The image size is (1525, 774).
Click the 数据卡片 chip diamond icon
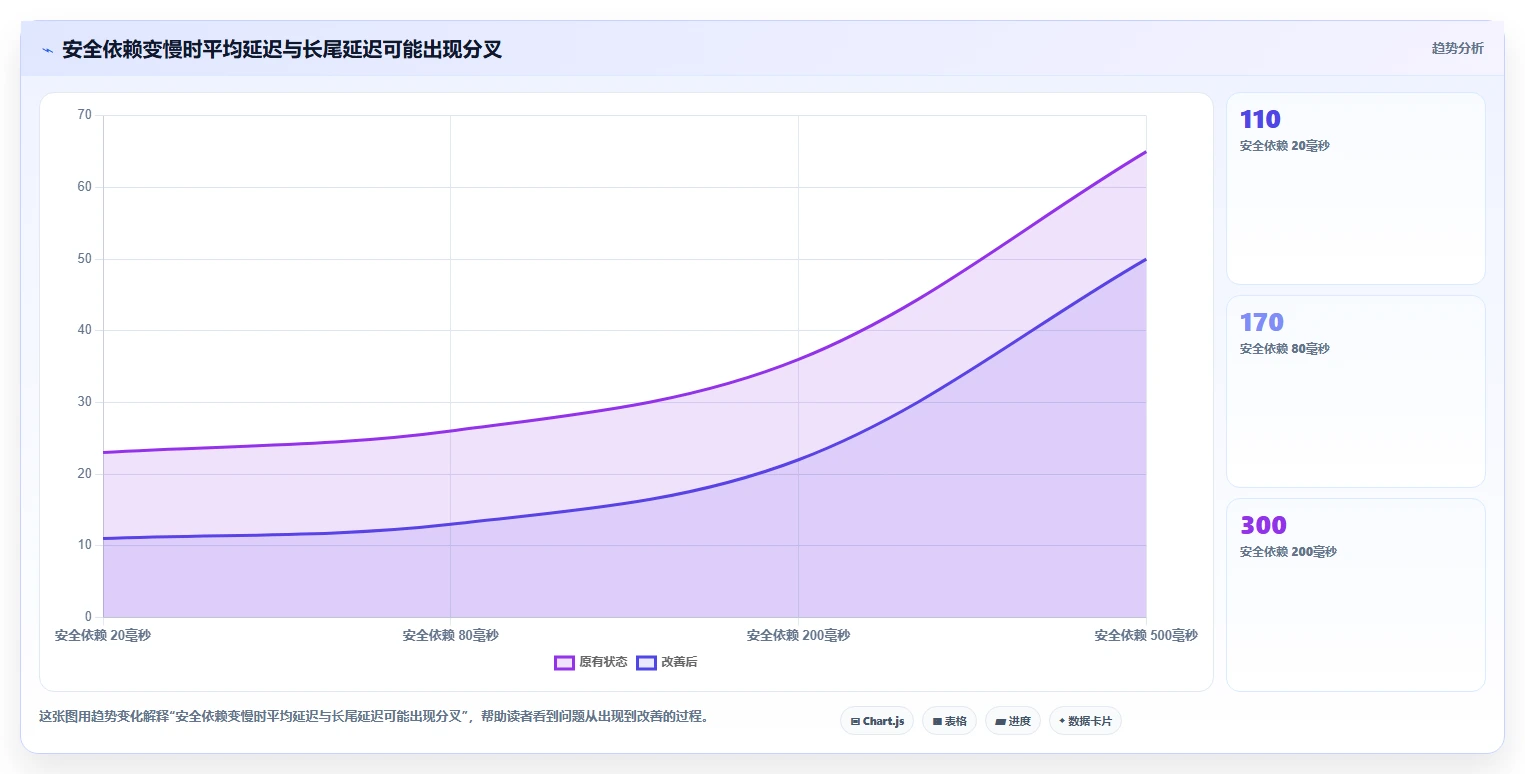1062,721
